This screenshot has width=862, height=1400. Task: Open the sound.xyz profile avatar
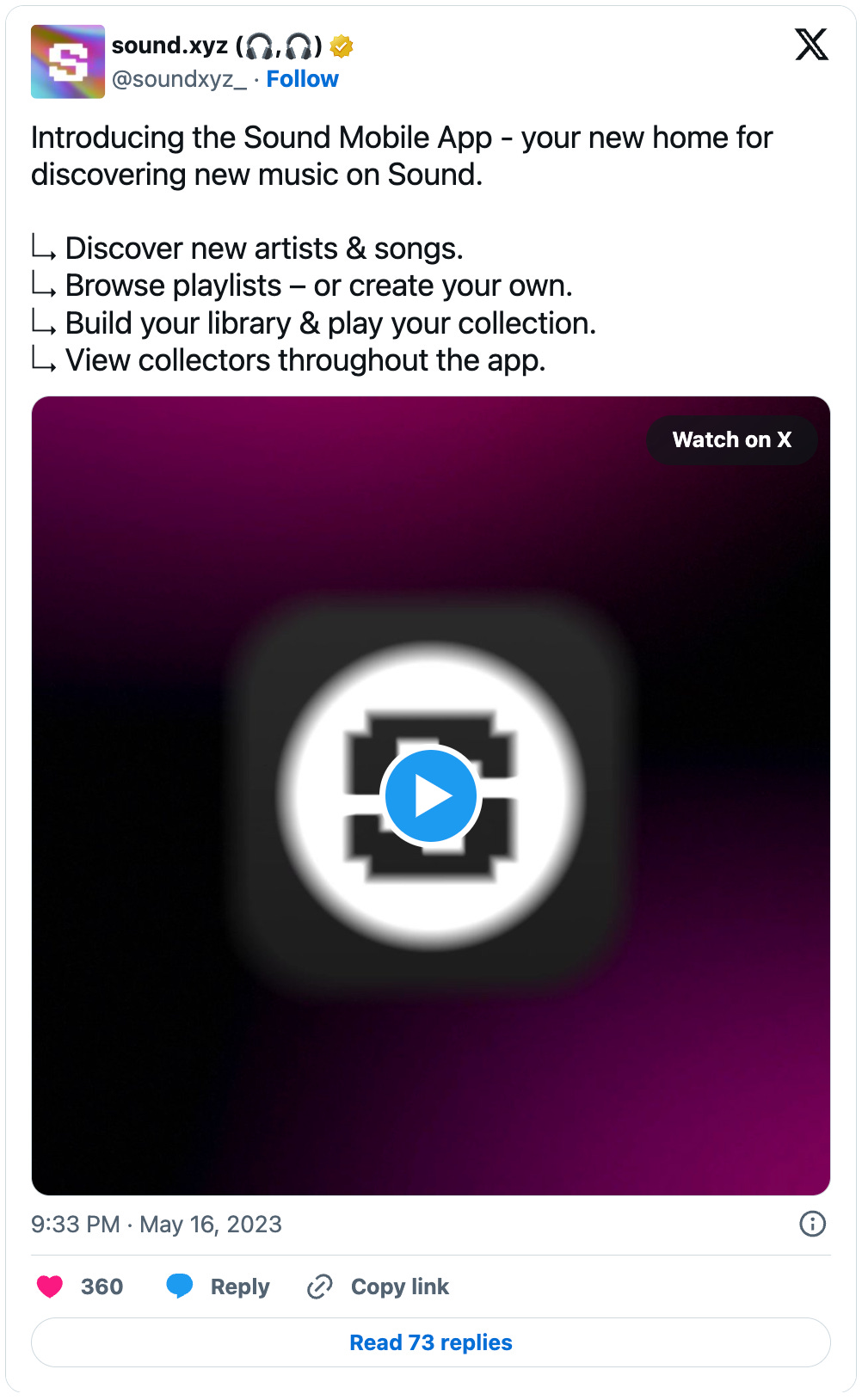tap(68, 62)
